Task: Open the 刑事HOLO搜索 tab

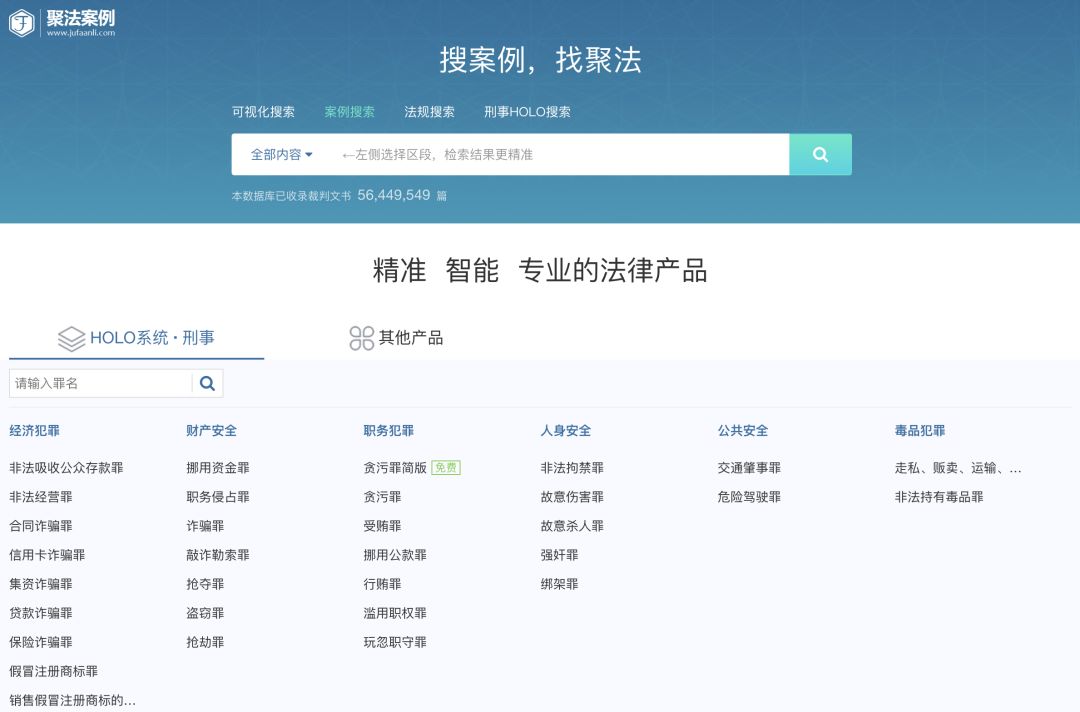Action: (527, 112)
